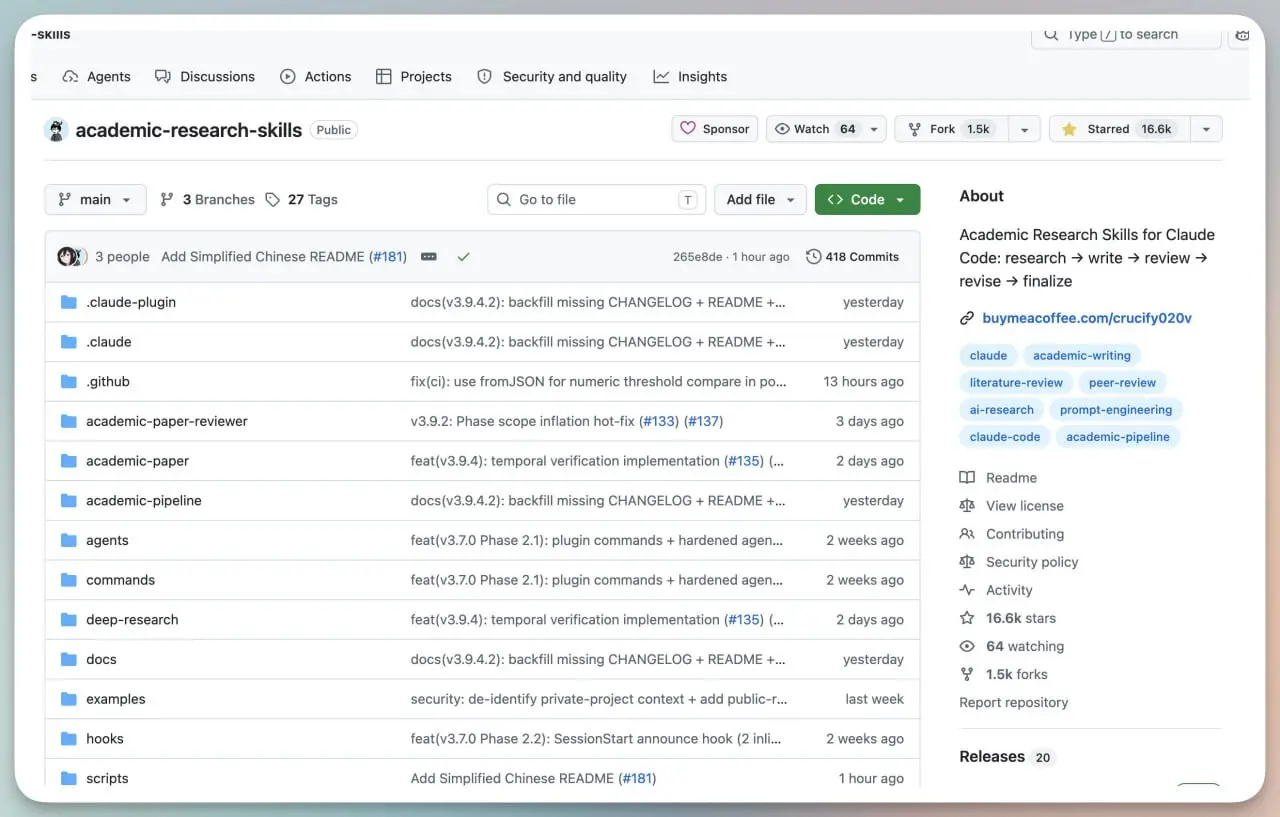This screenshot has width=1280, height=817.
Task: Open the Projects tab
Action: click(x=414, y=76)
